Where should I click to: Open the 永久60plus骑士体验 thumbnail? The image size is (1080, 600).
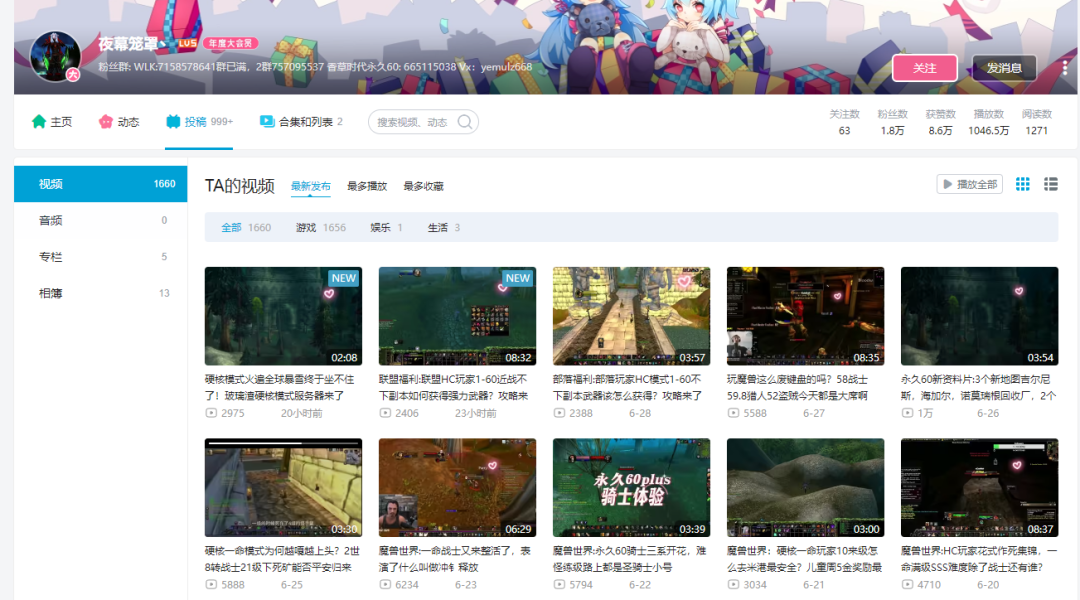pyautogui.click(x=632, y=488)
